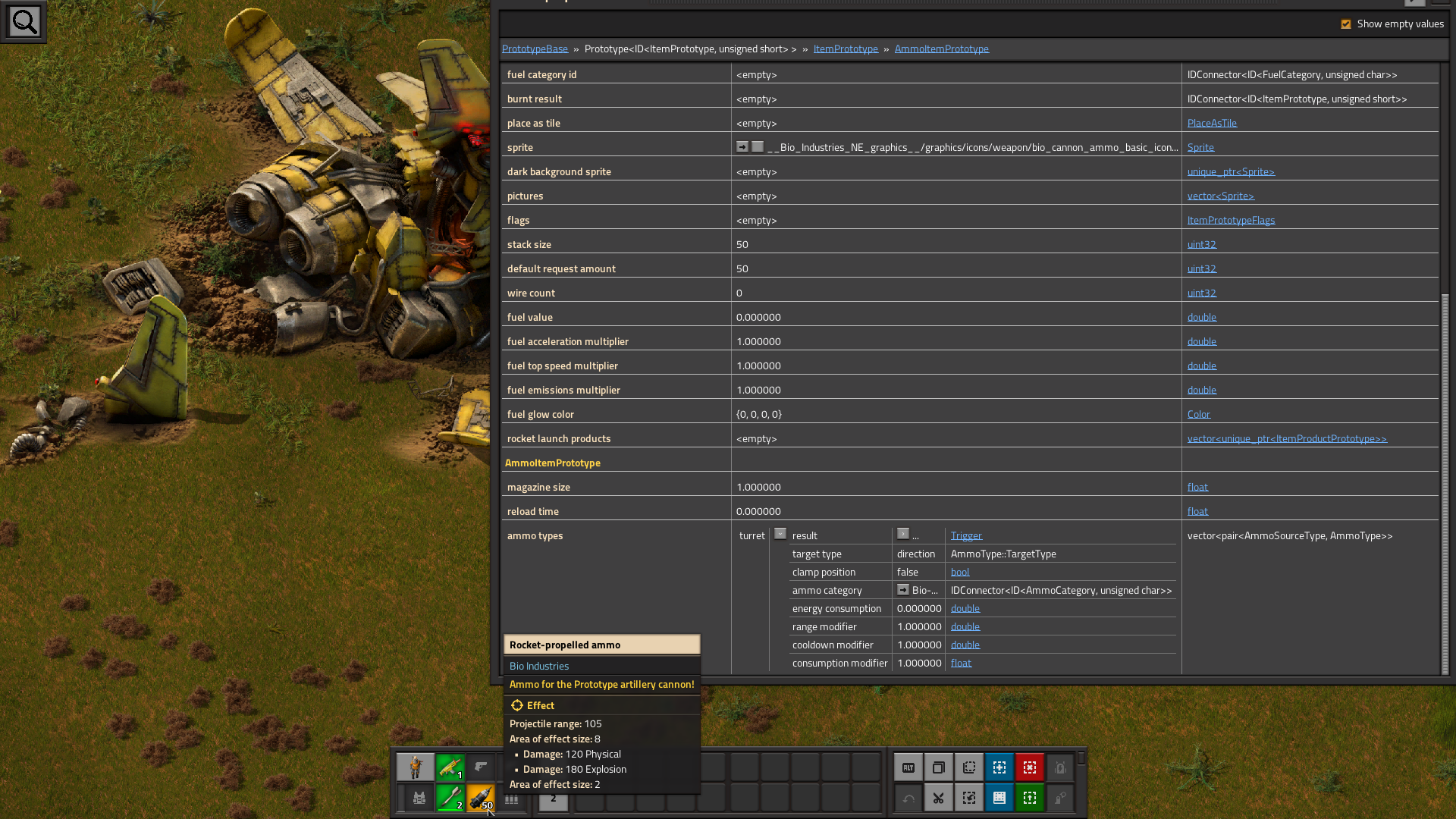Click the arrow button next to sprite path

pyautogui.click(x=742, y=147)
